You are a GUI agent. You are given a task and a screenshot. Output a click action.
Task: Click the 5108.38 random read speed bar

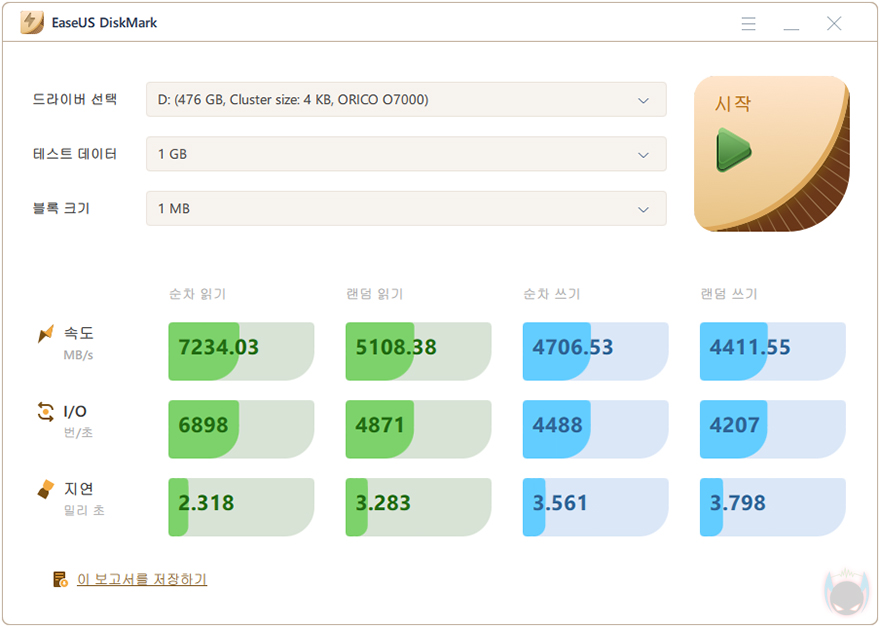419,351
